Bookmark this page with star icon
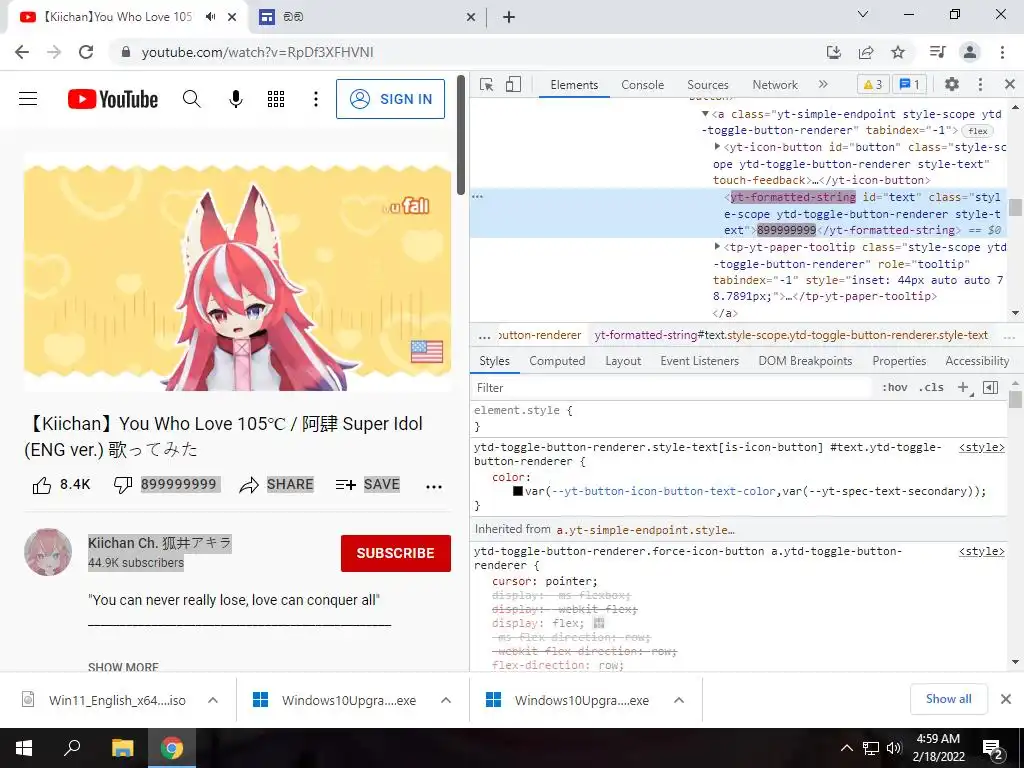This screenshot has height=768, width=1024. pos(899,52)
